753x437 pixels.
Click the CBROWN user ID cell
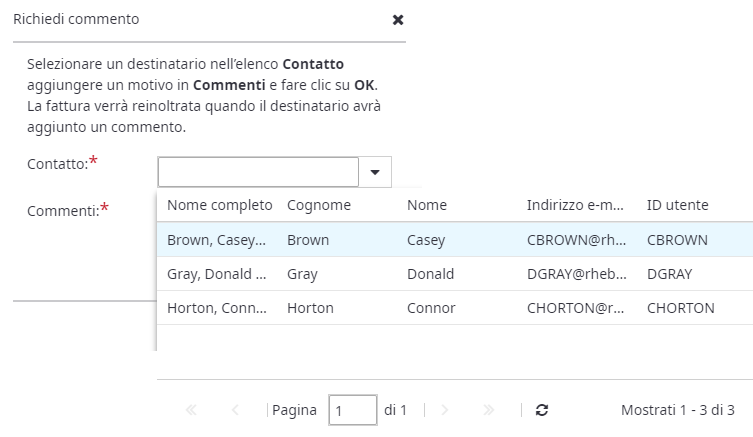(x=678, y=240)
